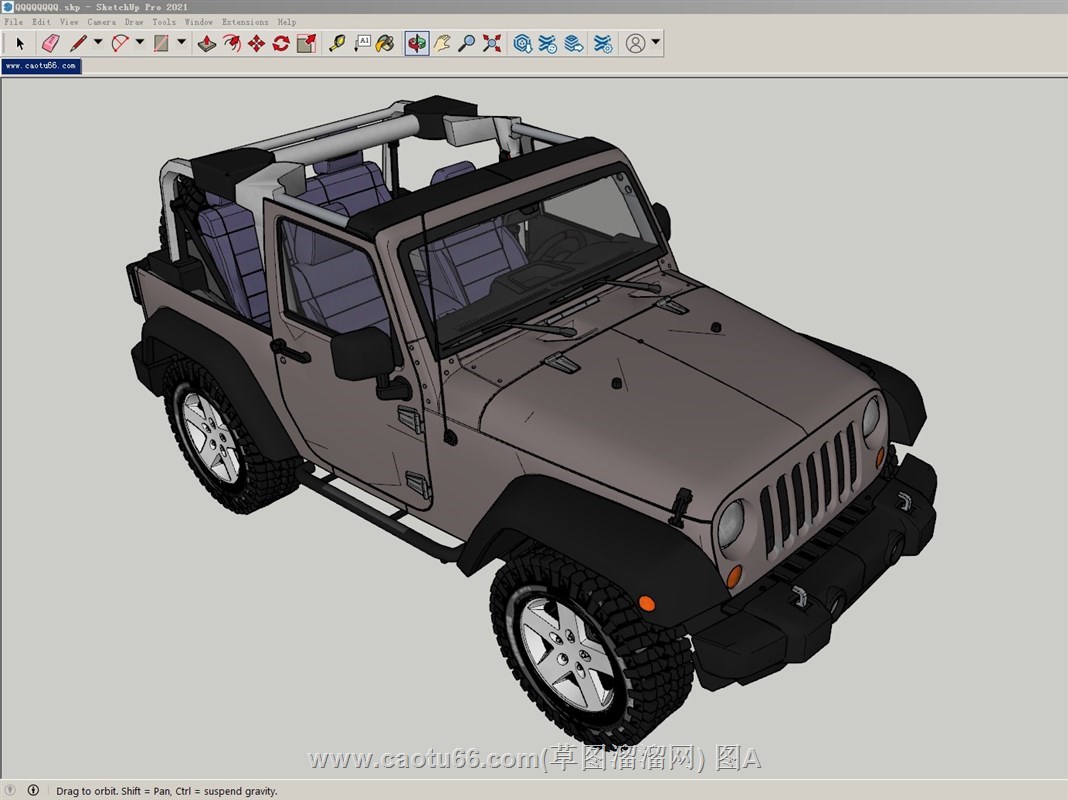The image size is (1068, 800).
Task: Pick the Eraser tool
Action: [50, 43]
